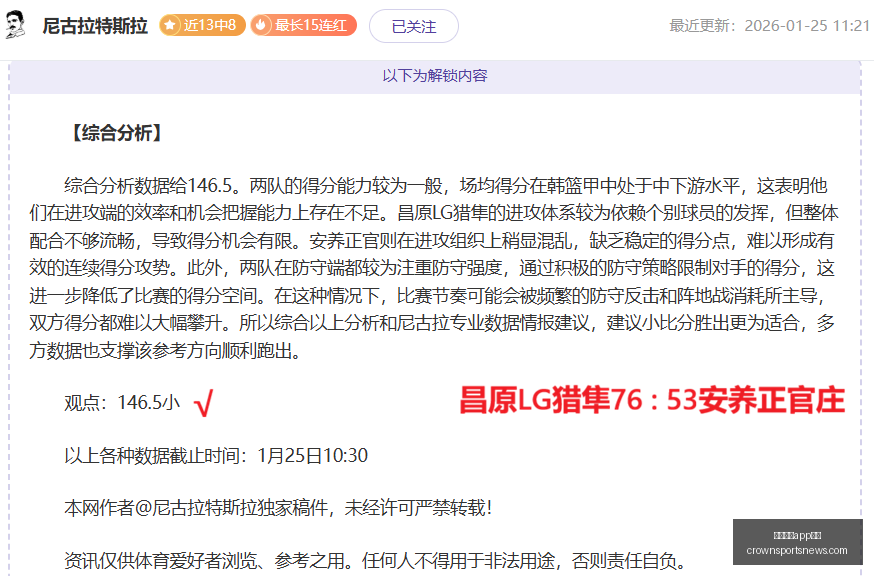Screen dimensions: 874x576
Task: Select the 最近更新 timestamp text
Action: [769, 26]
